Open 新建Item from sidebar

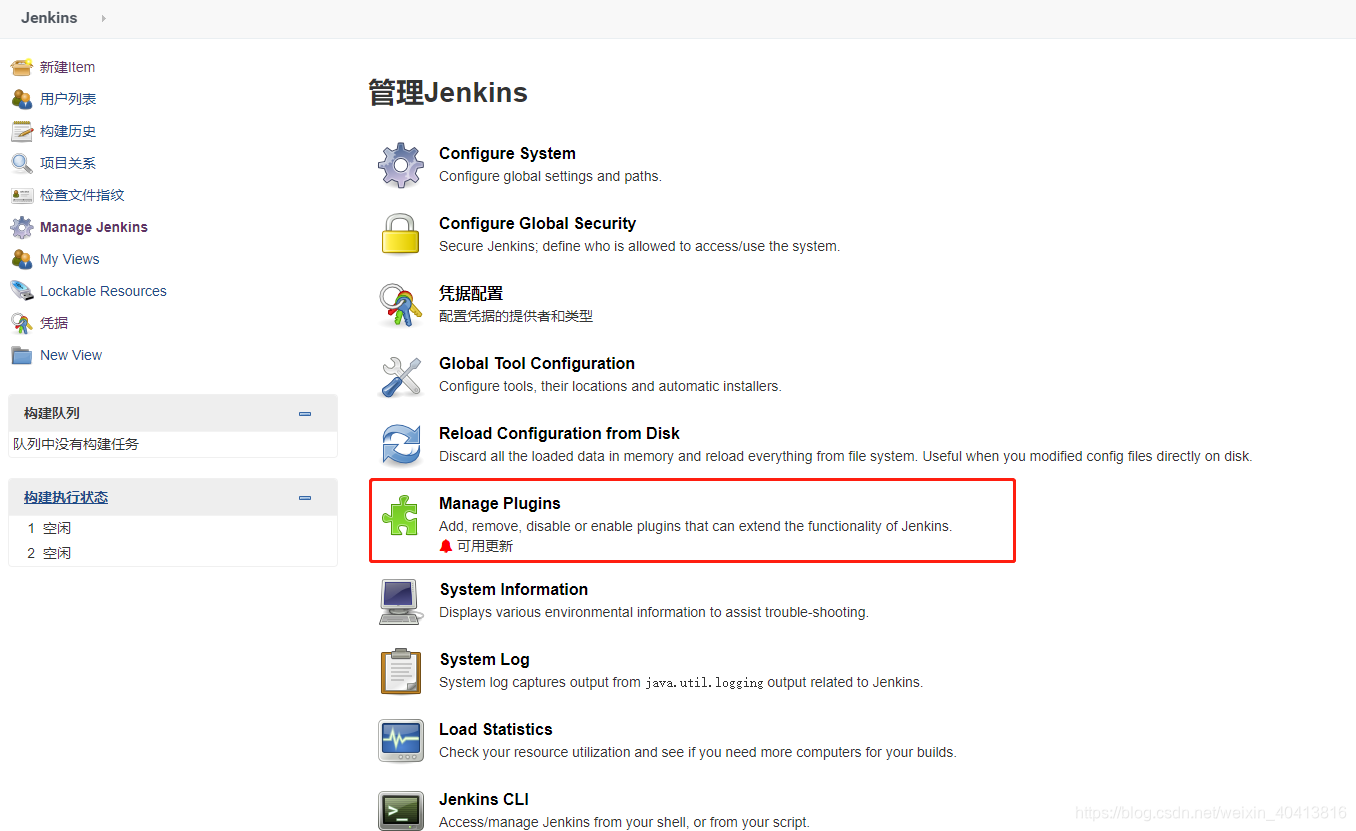67,67
